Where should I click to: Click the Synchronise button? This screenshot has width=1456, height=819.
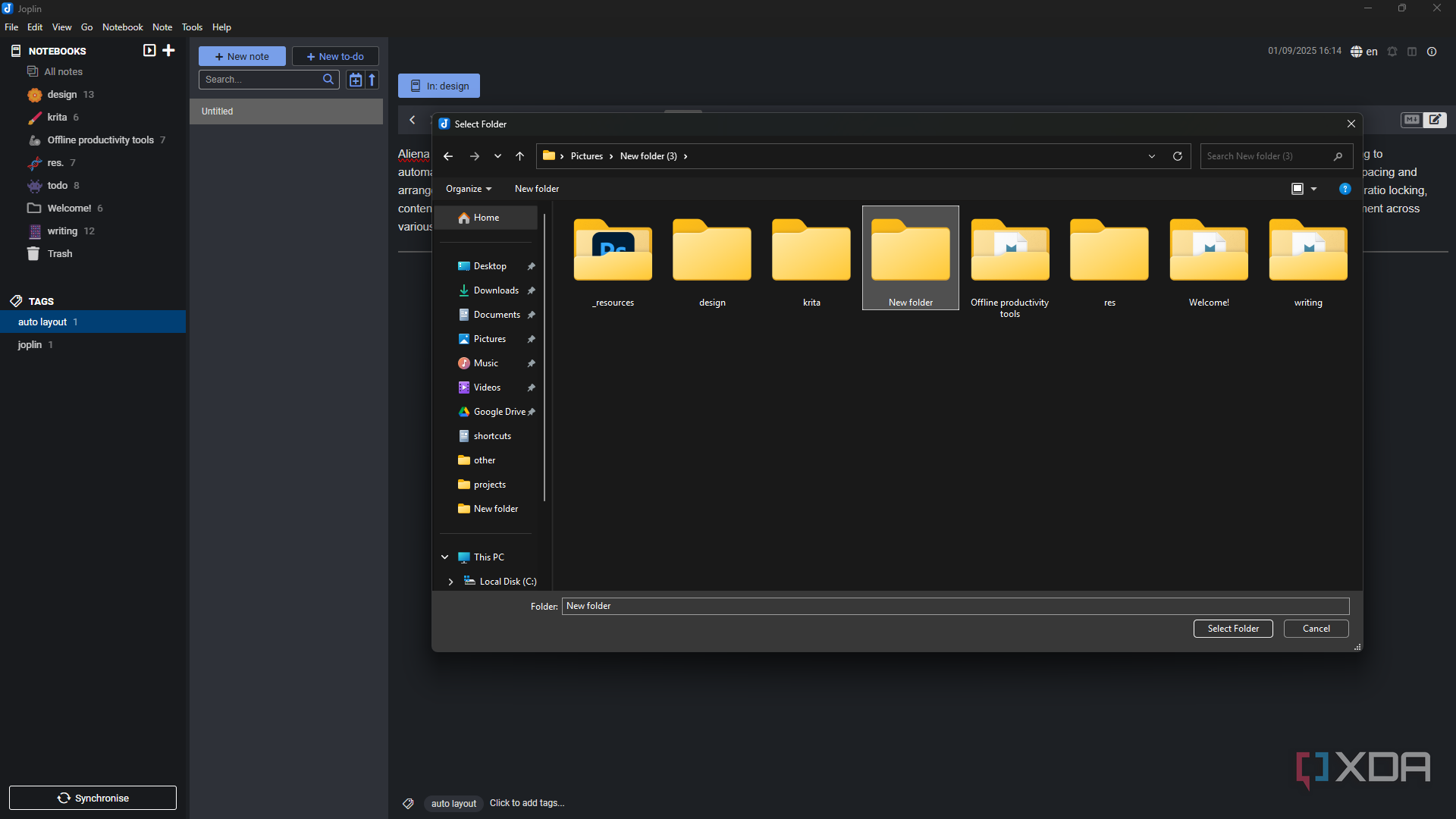coord(93,798)
